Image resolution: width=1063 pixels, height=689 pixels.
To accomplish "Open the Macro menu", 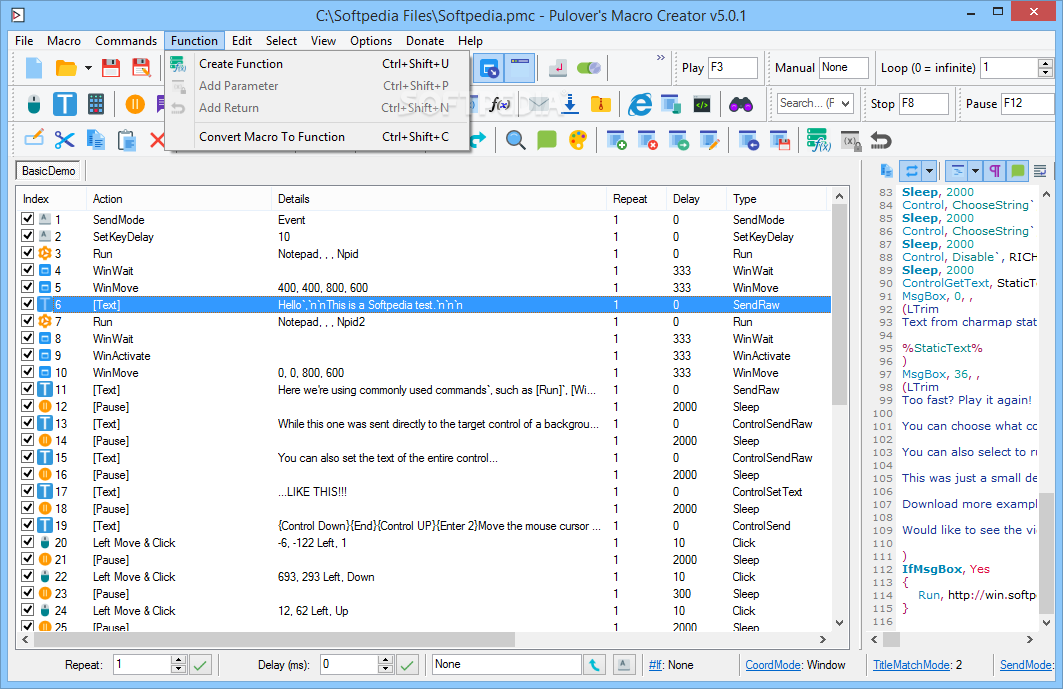I will pos(64,41).
